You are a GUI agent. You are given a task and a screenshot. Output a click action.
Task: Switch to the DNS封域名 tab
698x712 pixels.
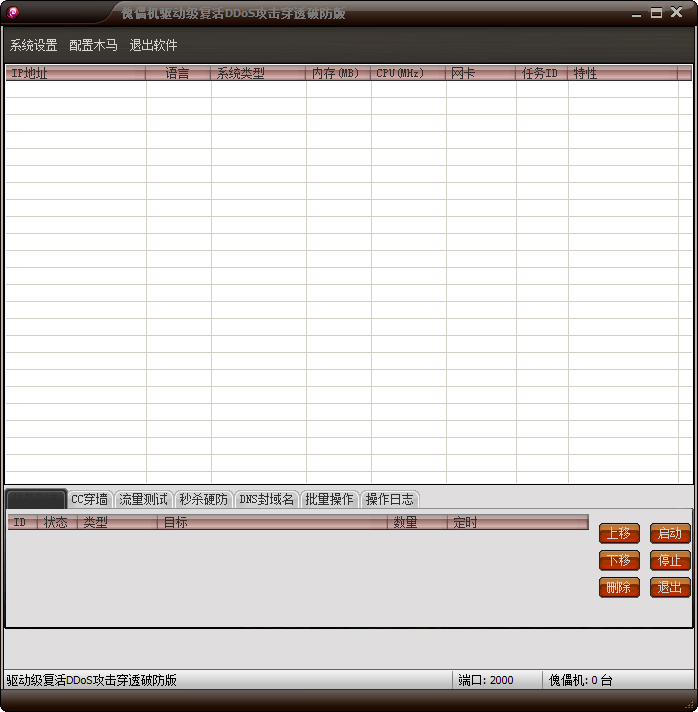tap(267, 499)
